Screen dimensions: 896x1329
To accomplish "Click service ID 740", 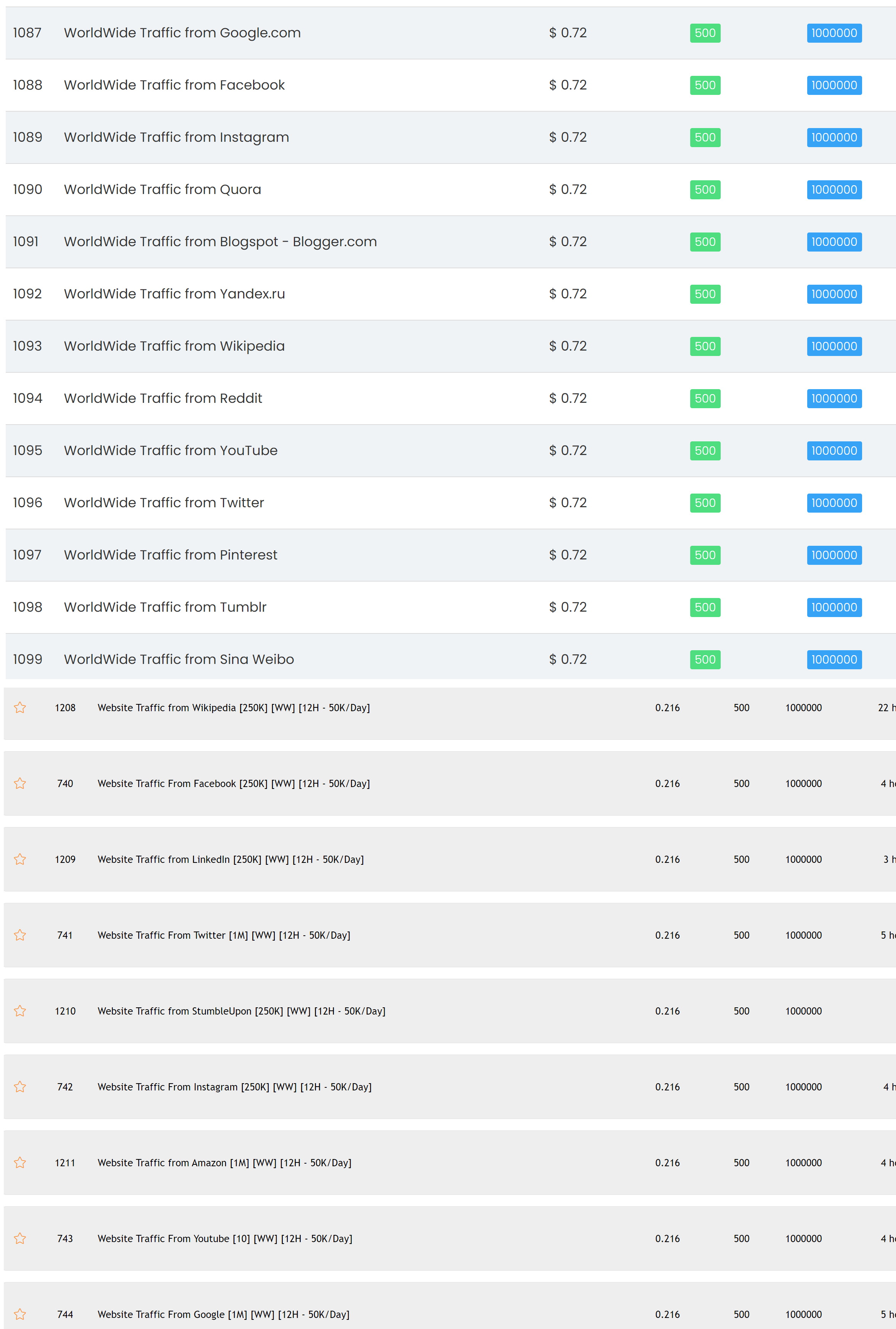I will (65, 784).
